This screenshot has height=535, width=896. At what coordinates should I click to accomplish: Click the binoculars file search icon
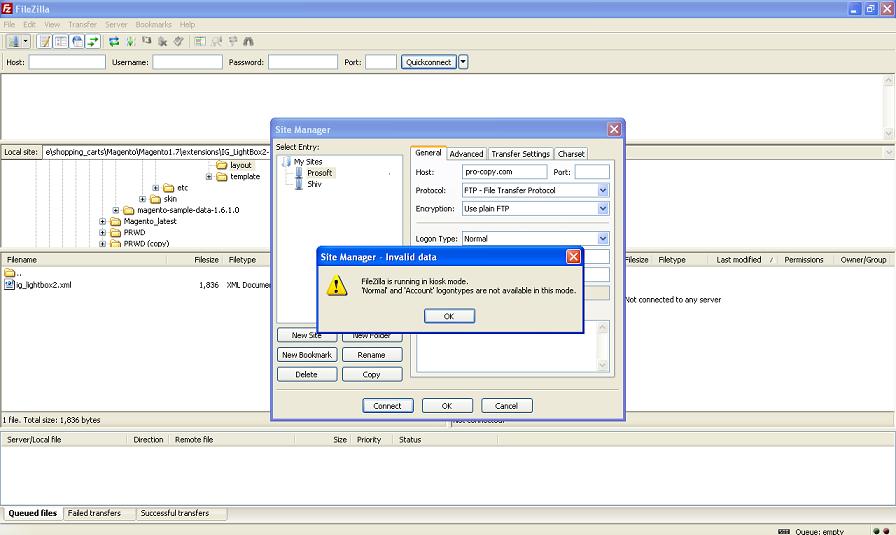coord(249,41)
